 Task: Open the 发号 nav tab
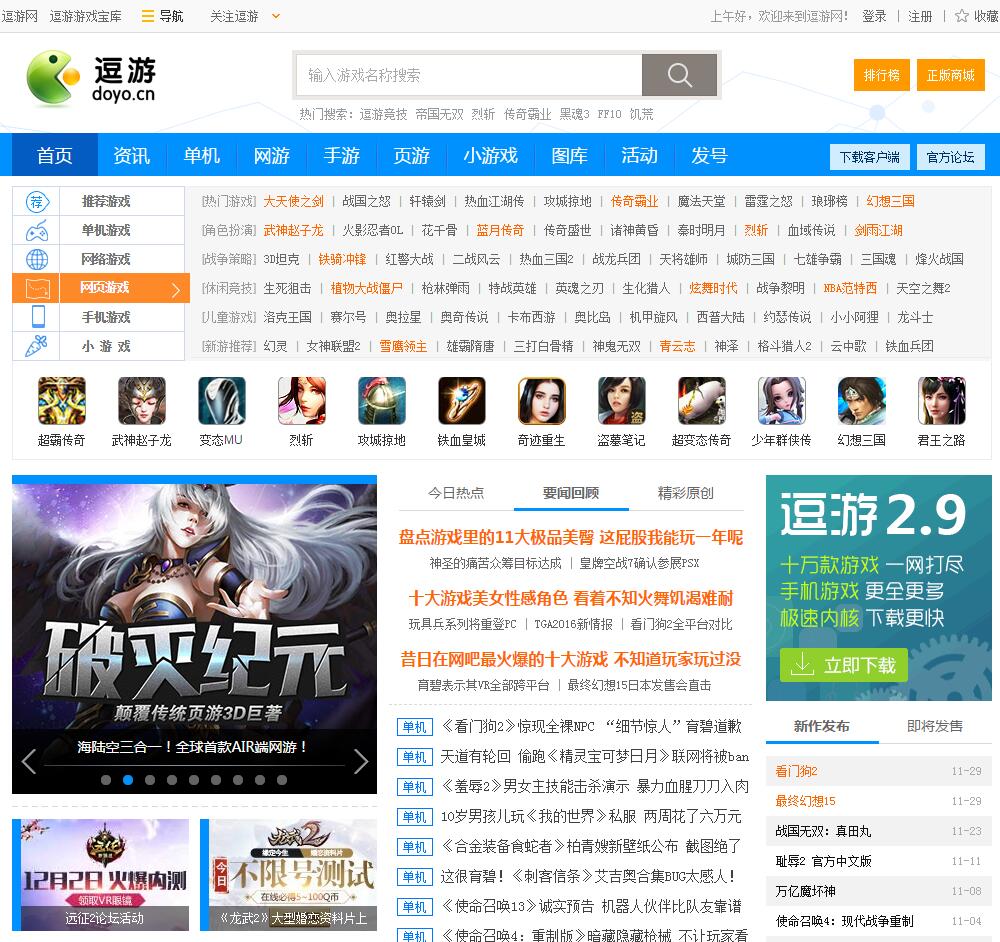(710, 155)
